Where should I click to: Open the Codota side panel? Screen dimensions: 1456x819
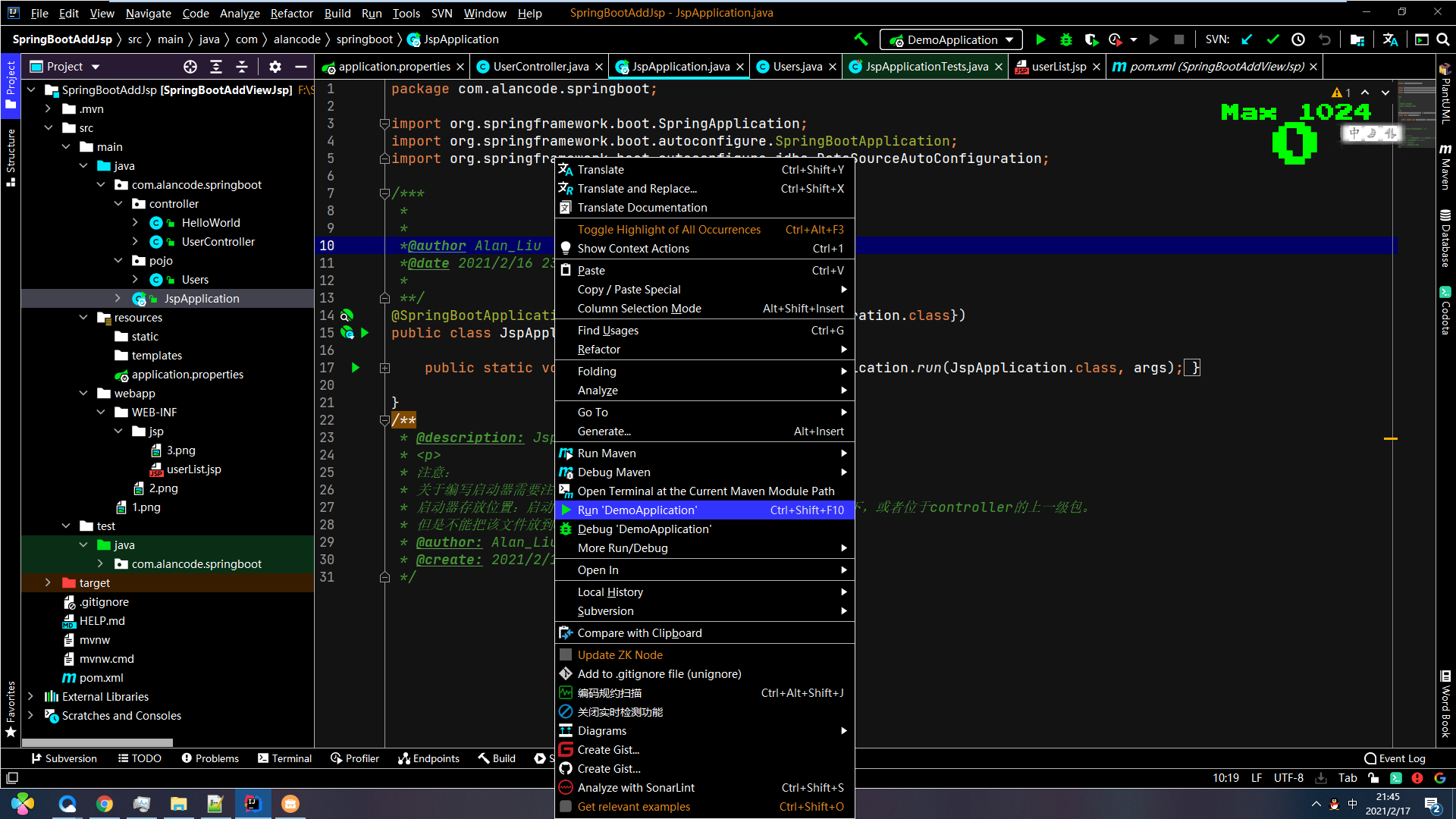(1445, 310)
